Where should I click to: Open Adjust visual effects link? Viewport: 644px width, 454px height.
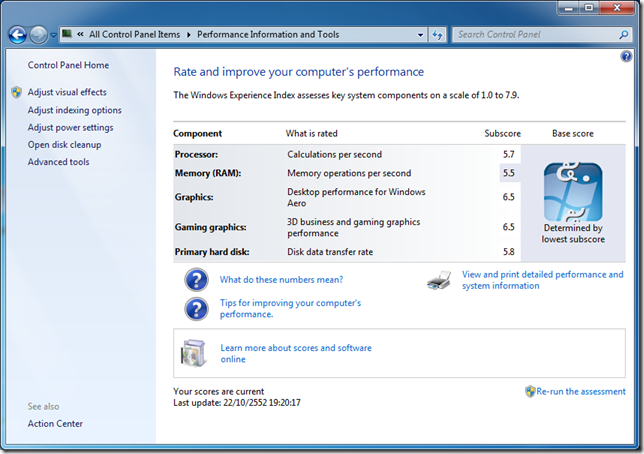(x=67, y=93)
